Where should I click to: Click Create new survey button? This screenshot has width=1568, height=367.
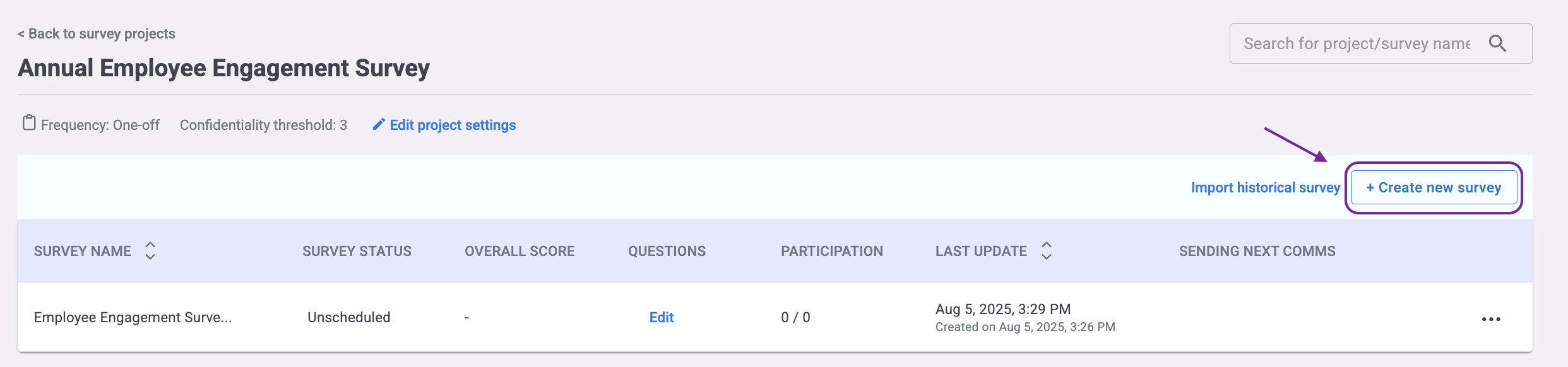[1434, 187]
